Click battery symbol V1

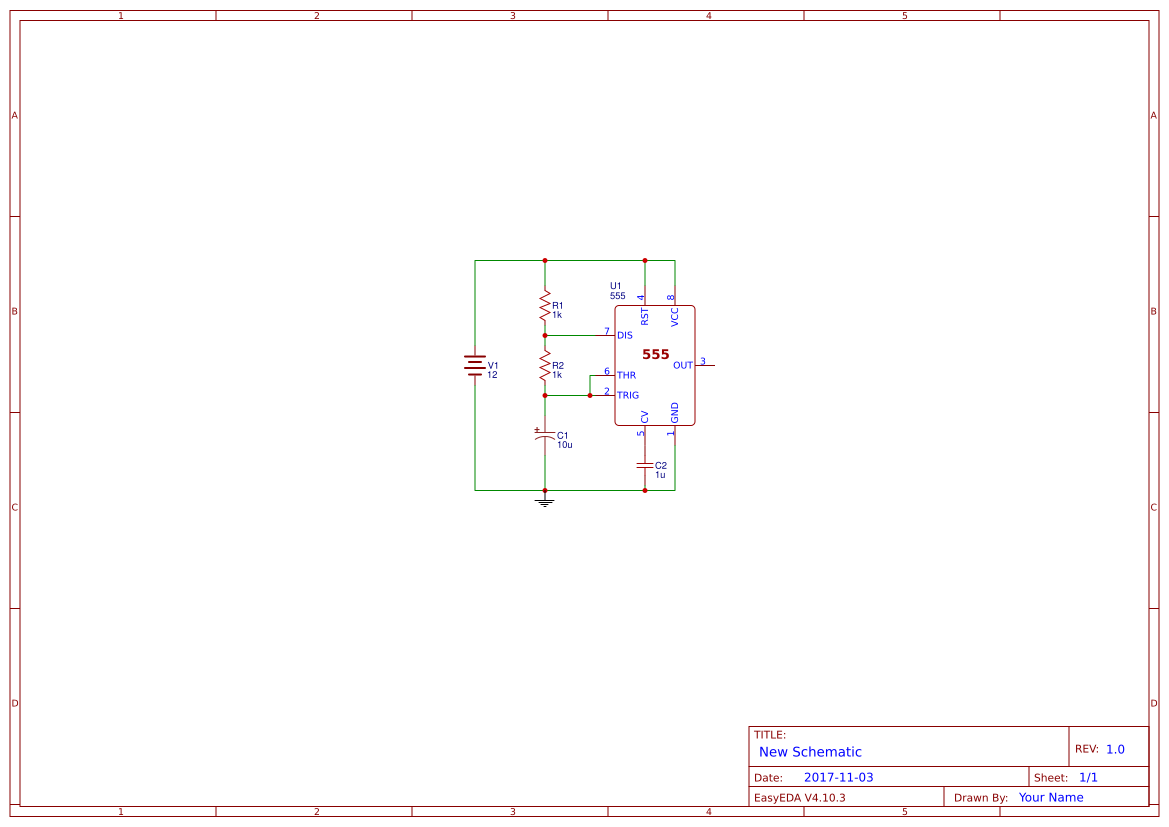tap(474, 365)
